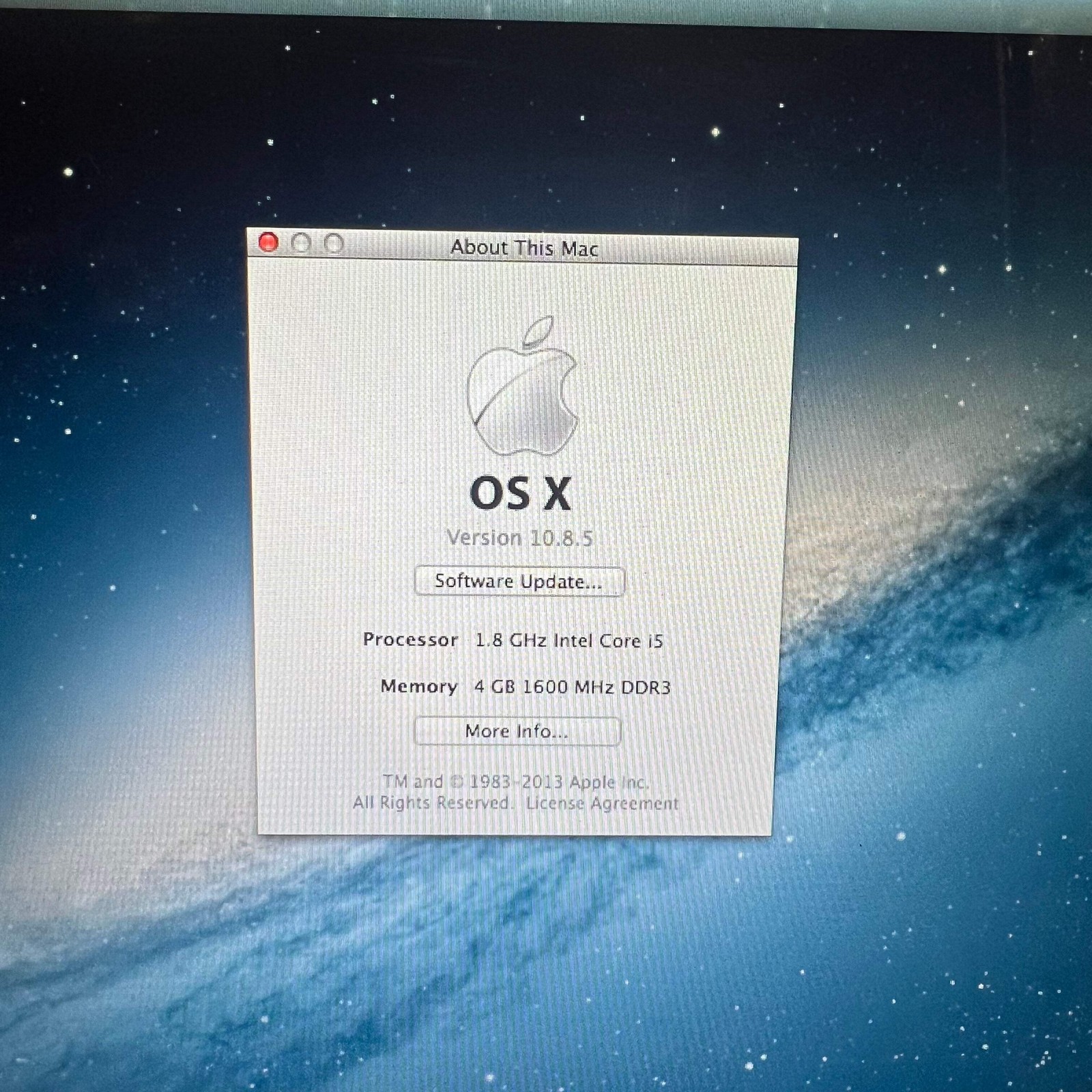1092x1092 pixels.
Task: Click the Memory label
Action: pos(419,686)
